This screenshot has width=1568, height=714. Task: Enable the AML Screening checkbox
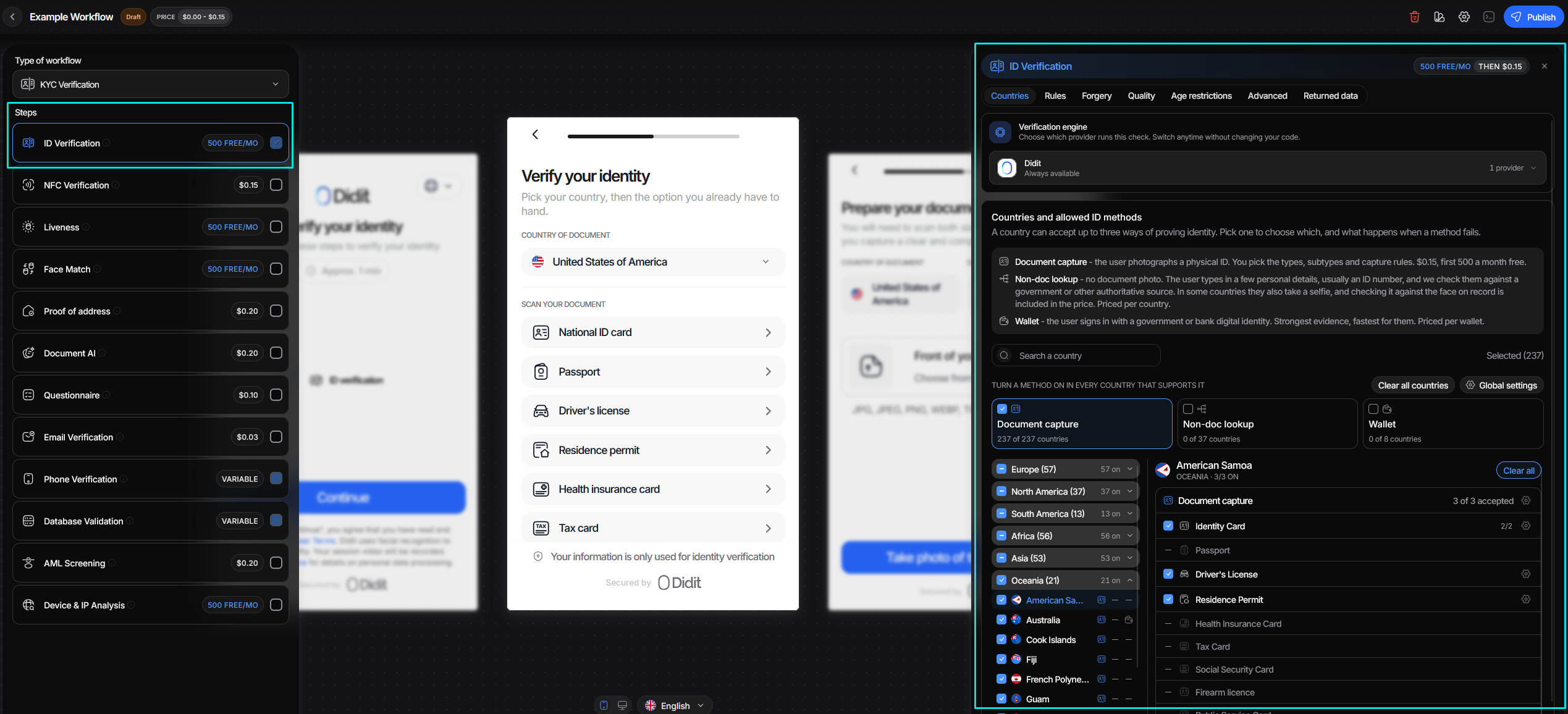(x=276, y=563)
